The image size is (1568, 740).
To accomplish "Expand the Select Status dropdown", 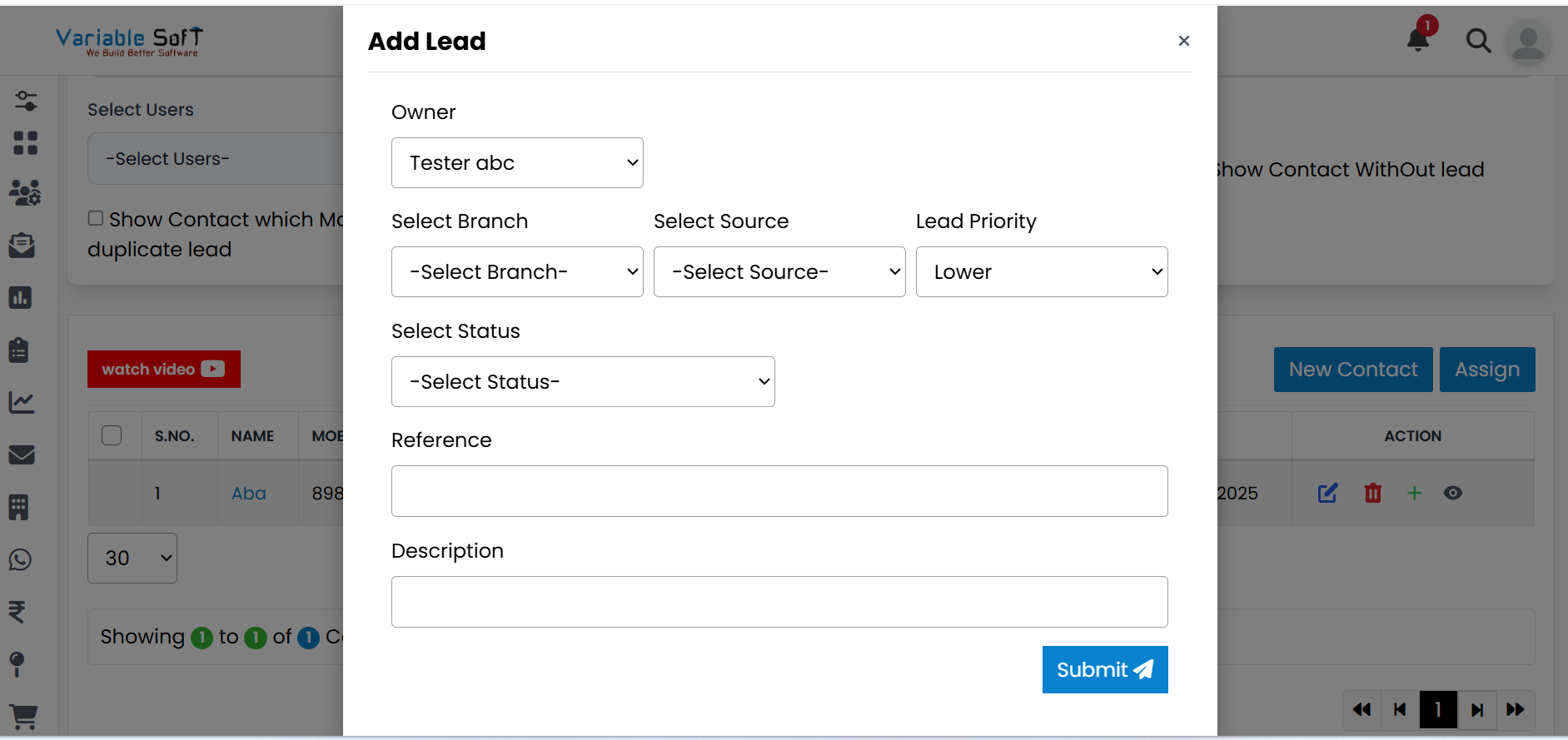I will click(583, 382).
